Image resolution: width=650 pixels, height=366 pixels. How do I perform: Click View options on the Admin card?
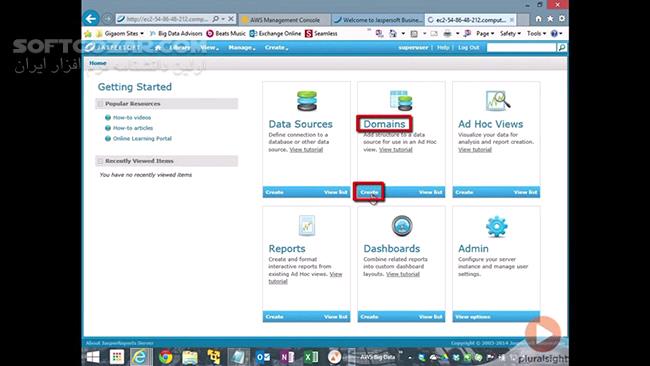[x=473, y=317]
